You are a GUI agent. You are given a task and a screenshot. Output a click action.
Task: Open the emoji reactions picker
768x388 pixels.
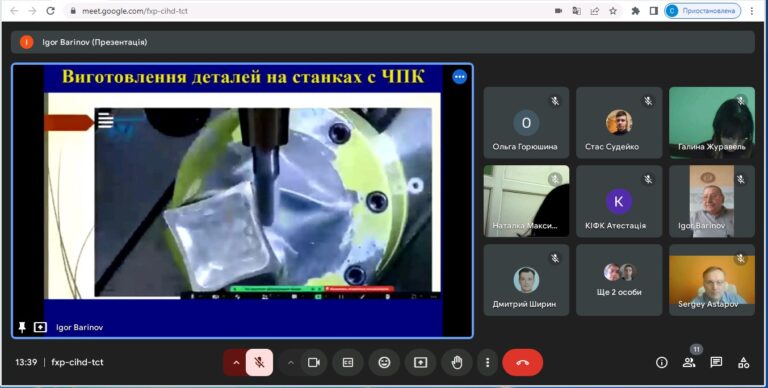pyautogui.click(x=384, y=363)
